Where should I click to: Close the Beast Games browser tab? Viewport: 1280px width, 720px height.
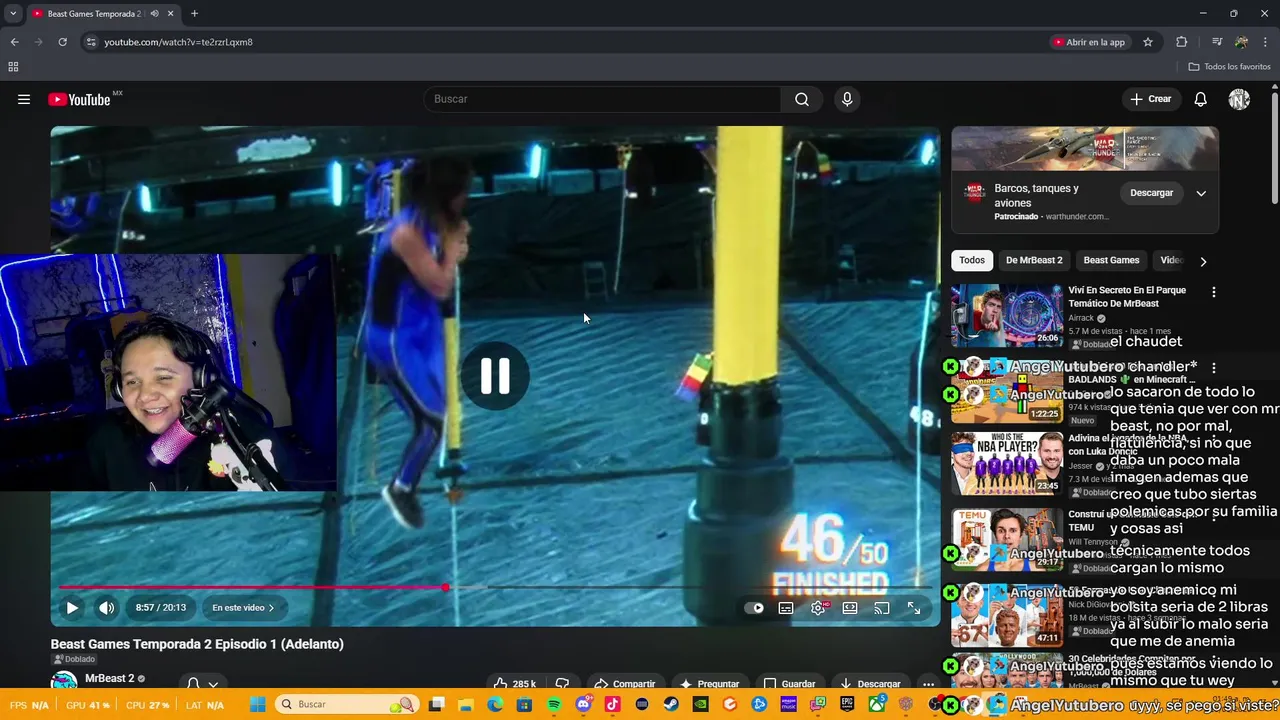pyautogui.click(x=171, y=14)
